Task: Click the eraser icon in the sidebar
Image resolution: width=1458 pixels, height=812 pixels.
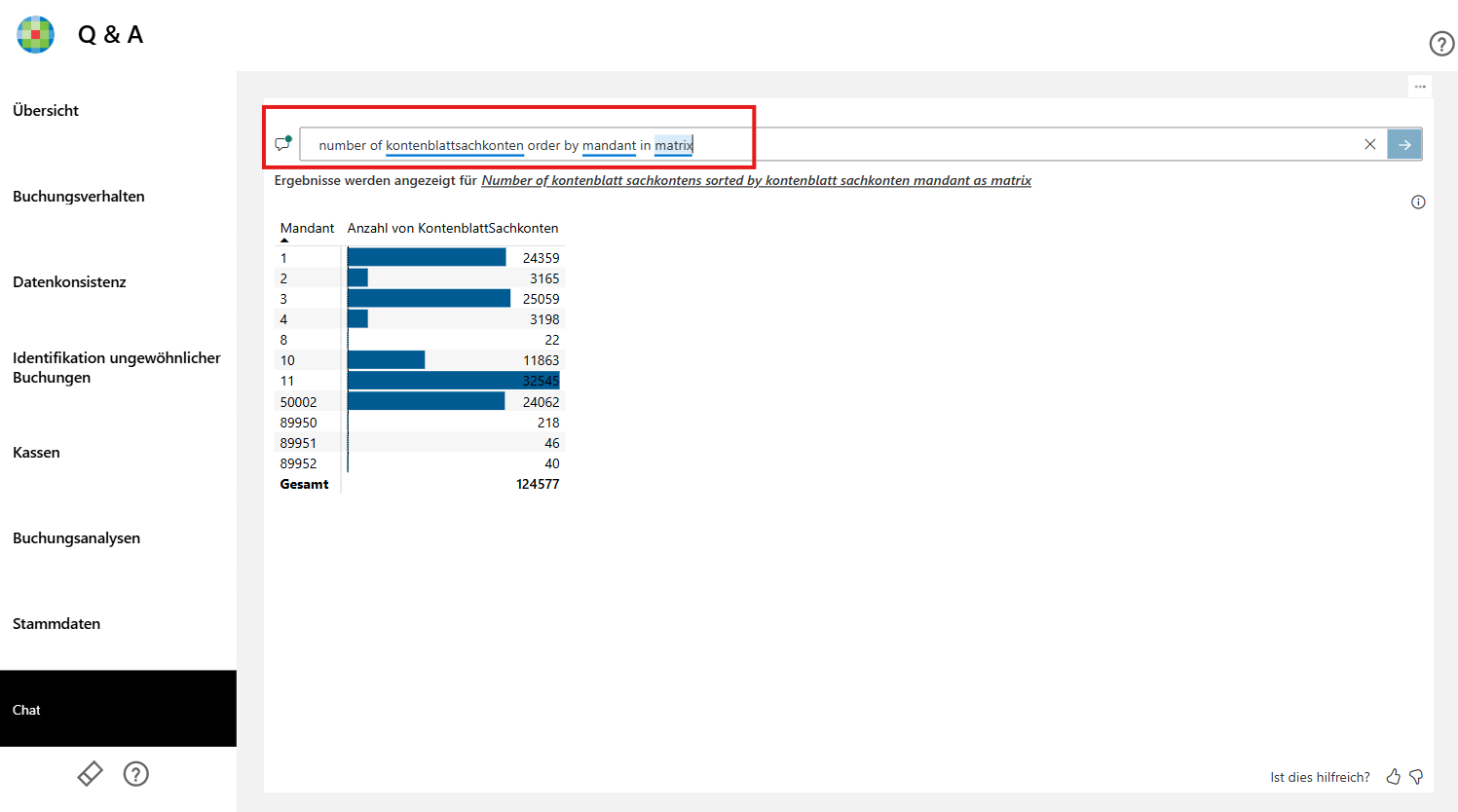Action: click(x=90, y=774)
